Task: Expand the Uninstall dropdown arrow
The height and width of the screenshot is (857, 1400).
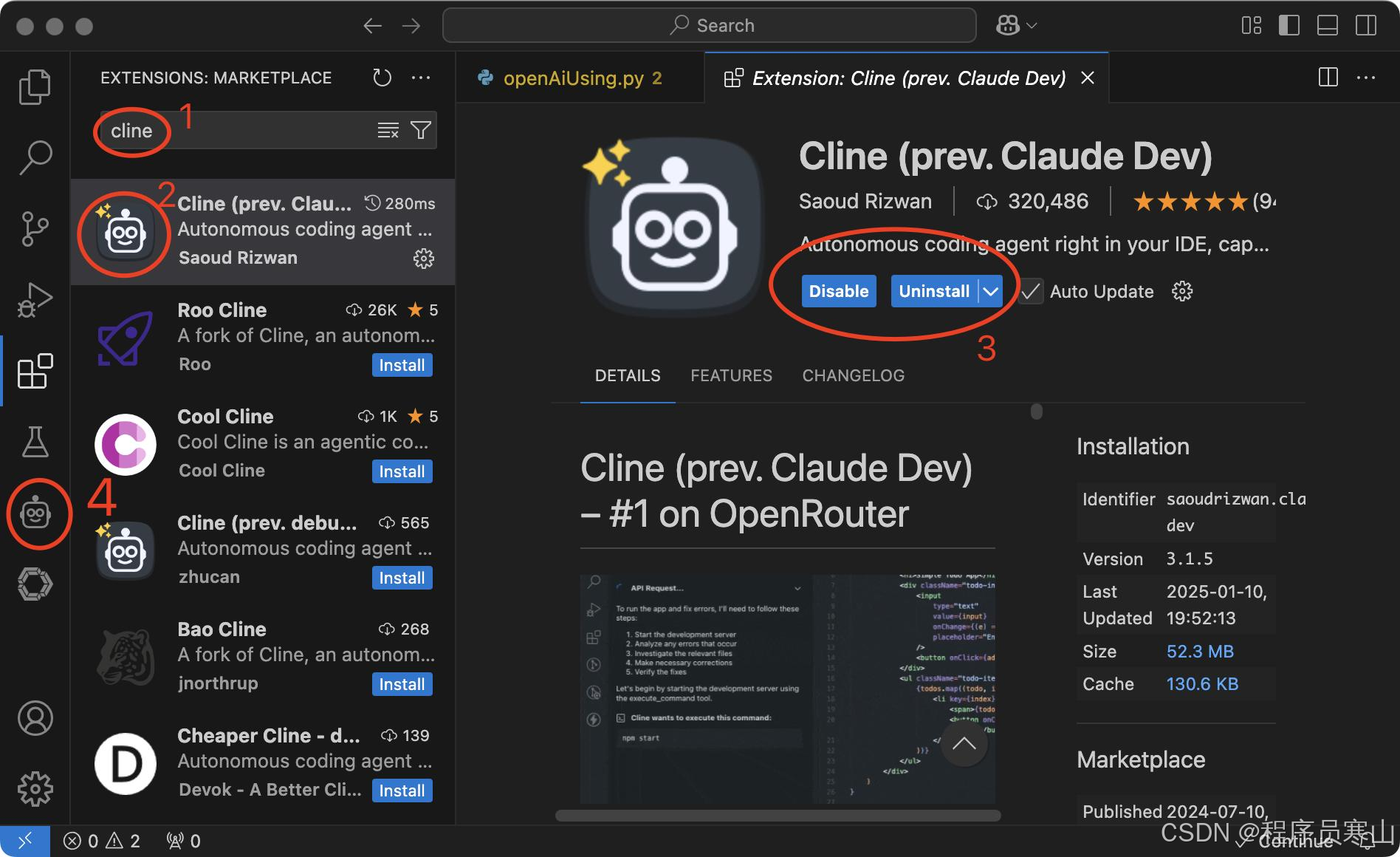Action: [990, 291]
